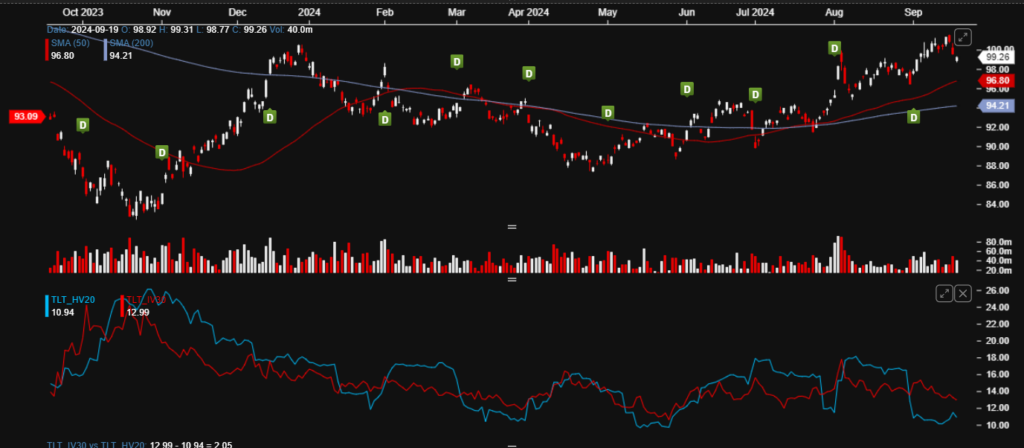Viewport: 1024px width, 448px height.
Task: Click the dividend marker in early June
Action: pos(686,89)
